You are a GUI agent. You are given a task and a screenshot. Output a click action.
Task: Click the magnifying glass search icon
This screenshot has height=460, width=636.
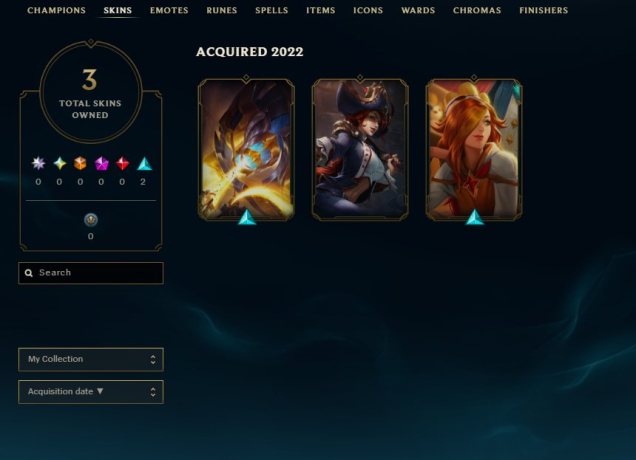point(29,273)
